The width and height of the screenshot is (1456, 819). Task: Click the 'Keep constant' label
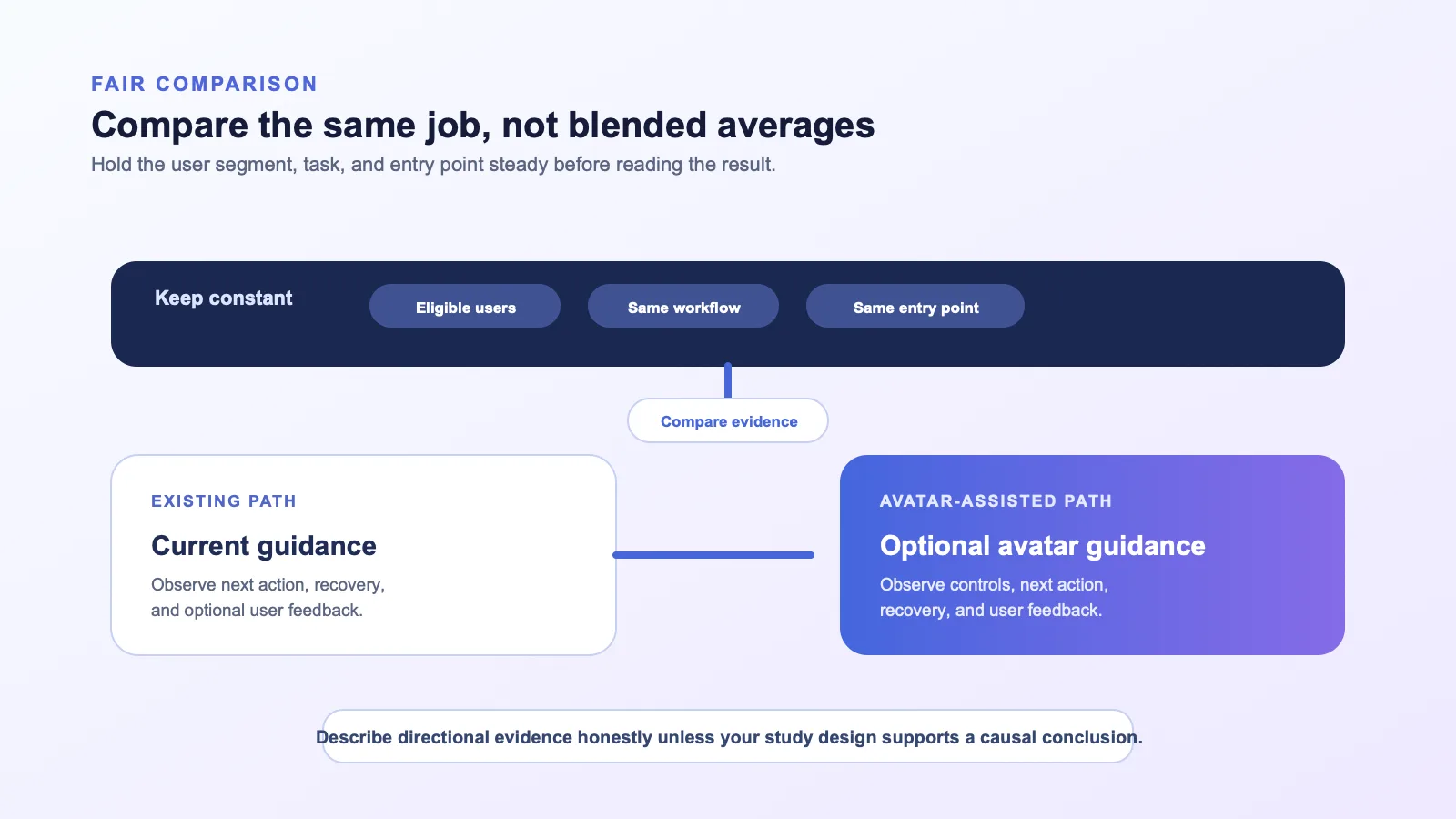[224, 298]
